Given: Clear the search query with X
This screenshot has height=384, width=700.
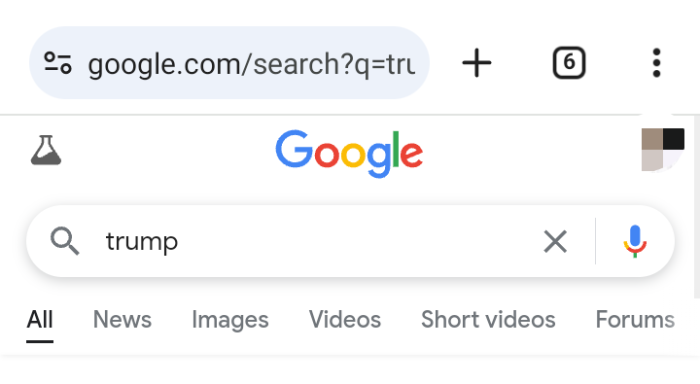Looking at the screenshot, I should coord(555,242).
